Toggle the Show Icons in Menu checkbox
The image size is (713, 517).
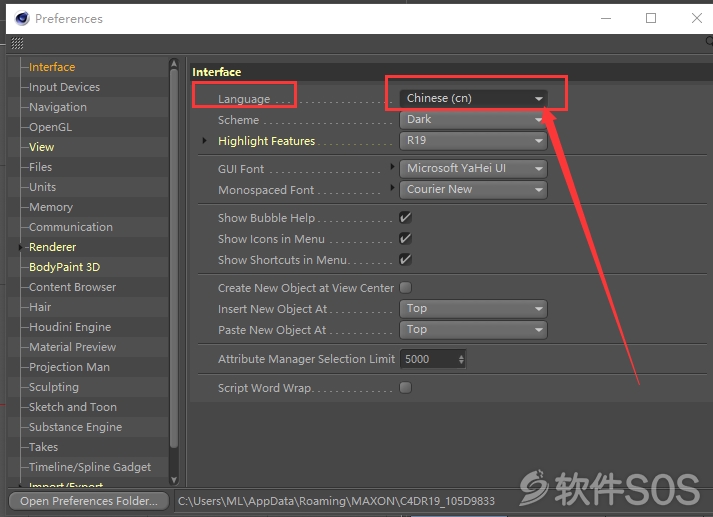pyautogui.click(x=405, y=238)
